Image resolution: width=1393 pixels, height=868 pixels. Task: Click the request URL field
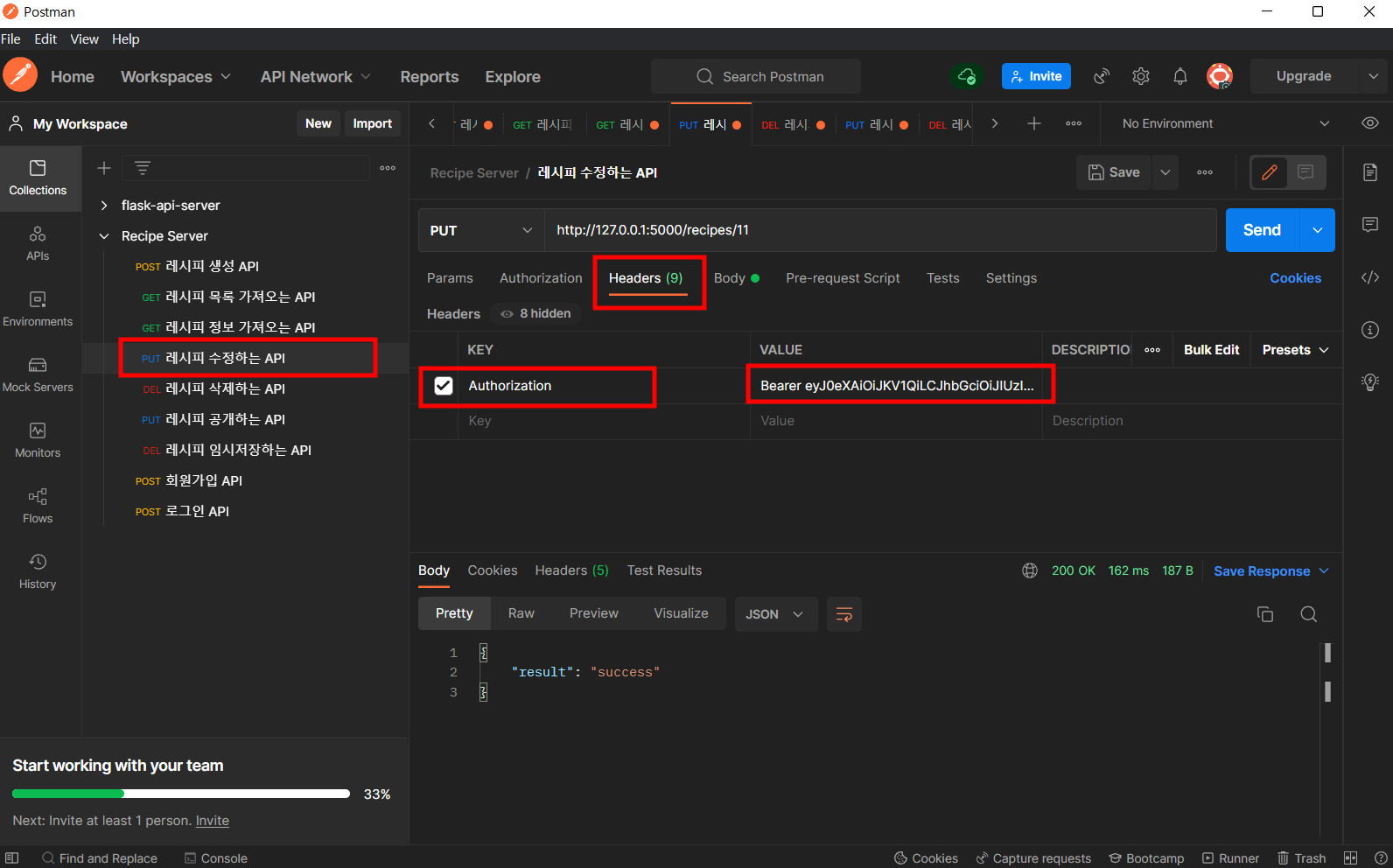(x=880, y=230)
